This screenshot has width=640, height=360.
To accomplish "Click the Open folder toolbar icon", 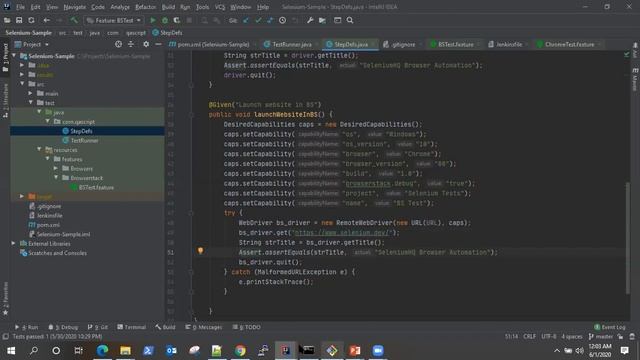I will coord(7,20).
